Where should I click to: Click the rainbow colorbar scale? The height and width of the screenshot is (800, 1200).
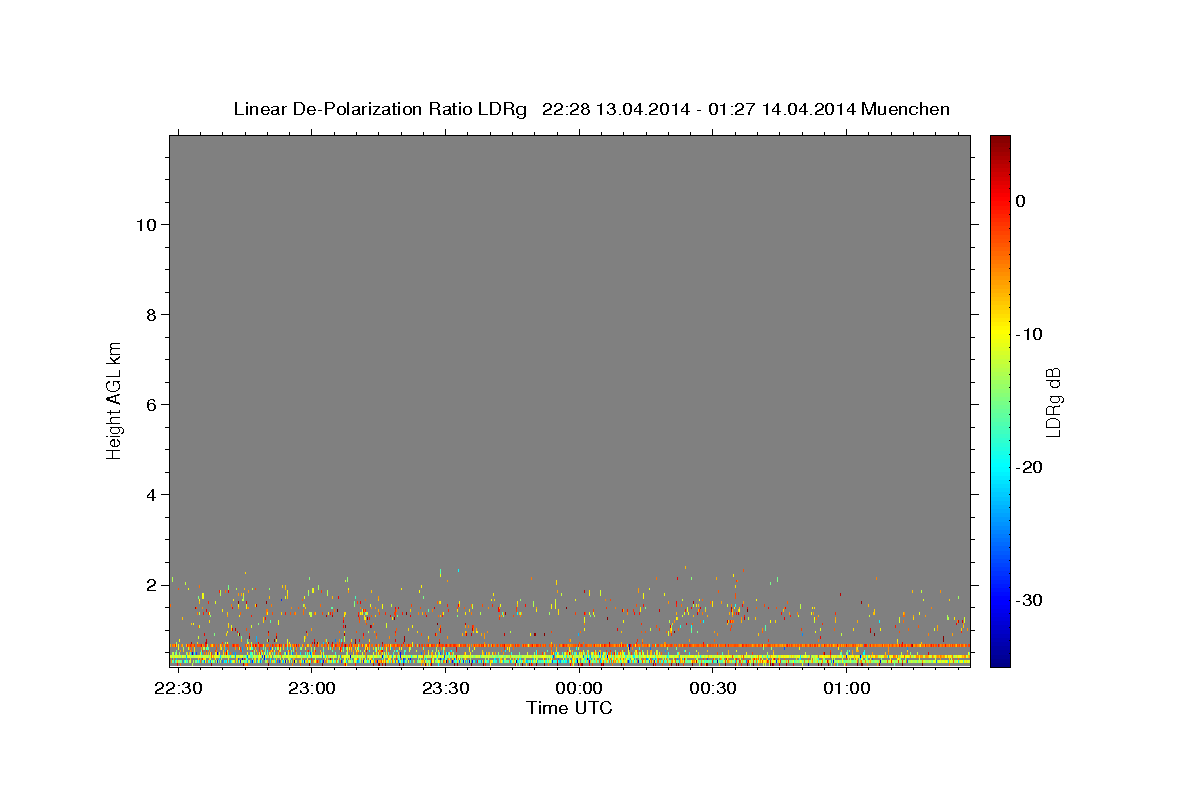click(1000, 401)
